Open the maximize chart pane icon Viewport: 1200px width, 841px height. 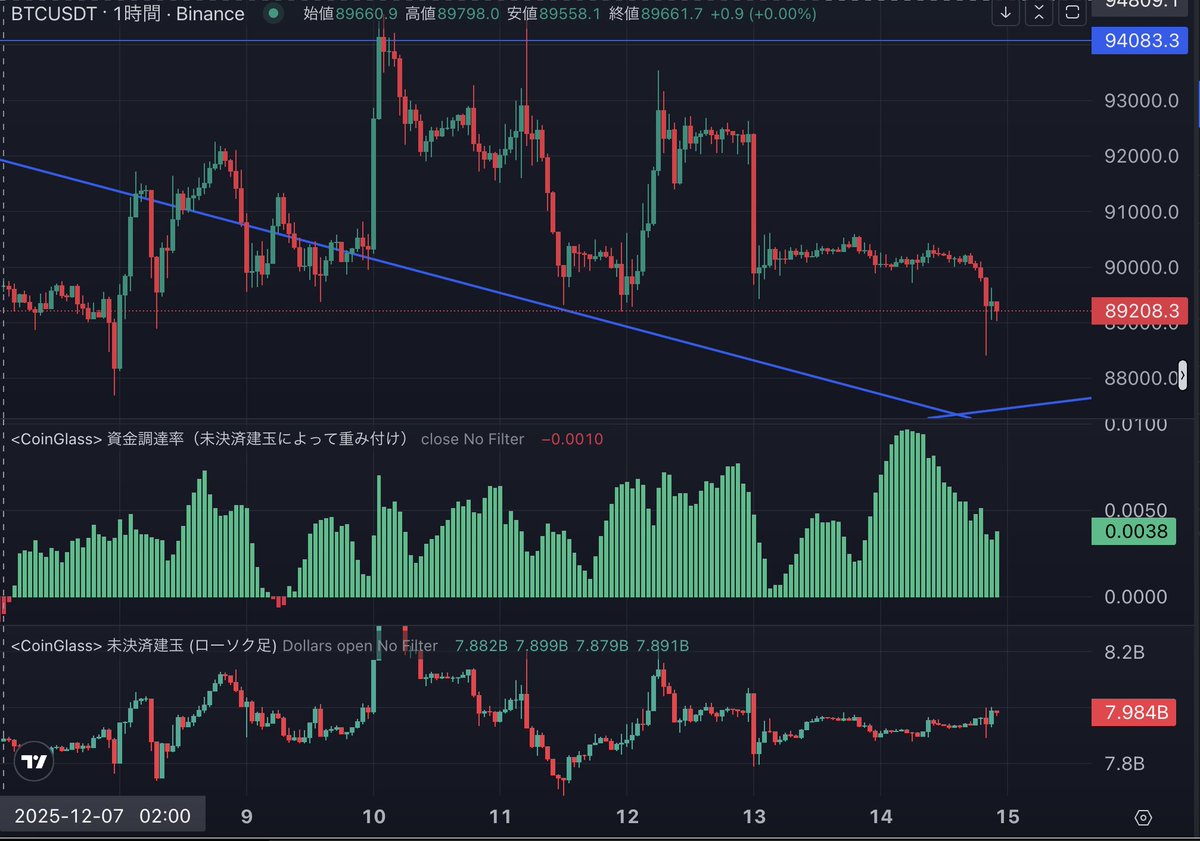(x=1071, y=13)
